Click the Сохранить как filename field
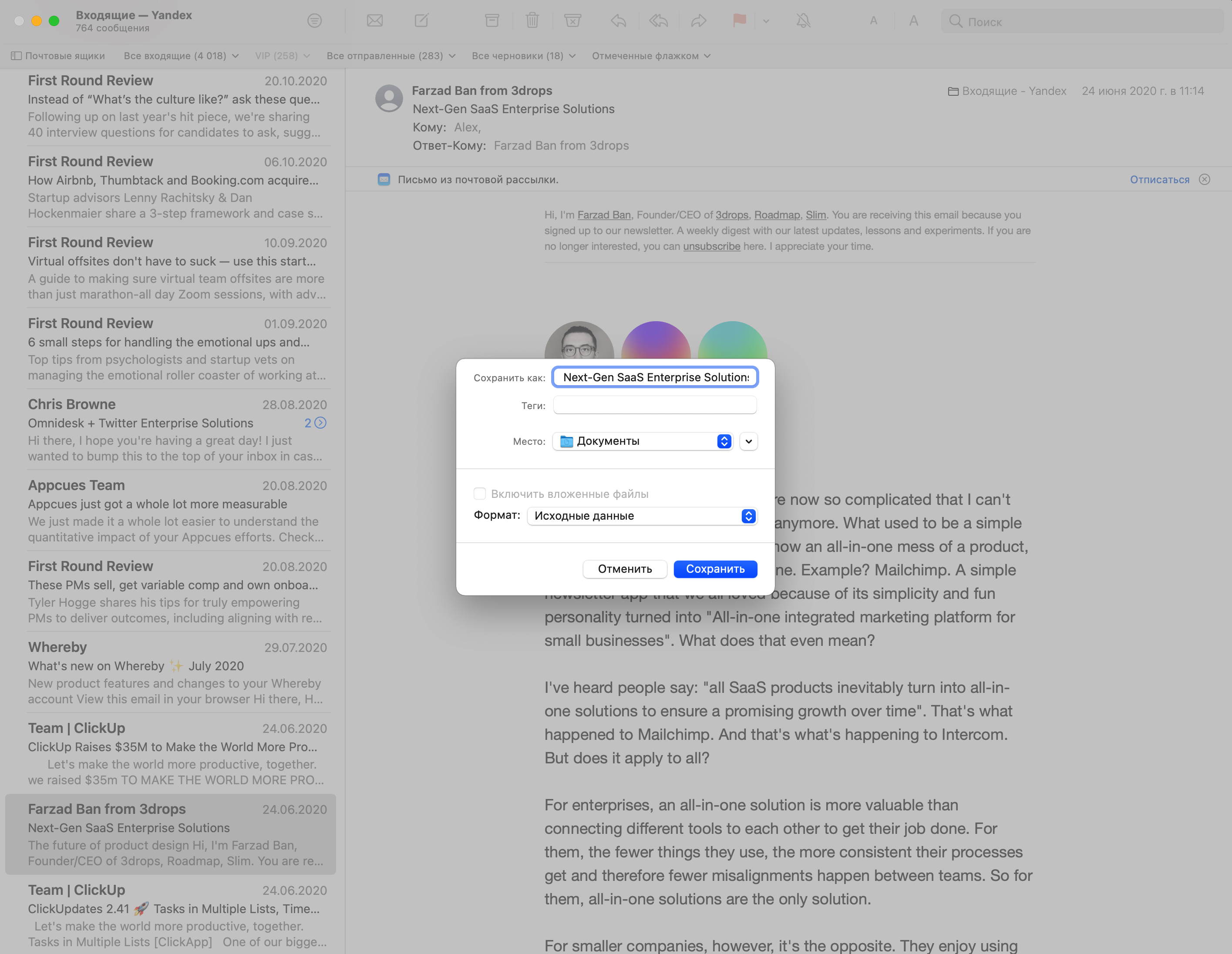Image resolution: width=1232 pixels, height=954 pixels. pyautogui.click(x=655, y=377)
